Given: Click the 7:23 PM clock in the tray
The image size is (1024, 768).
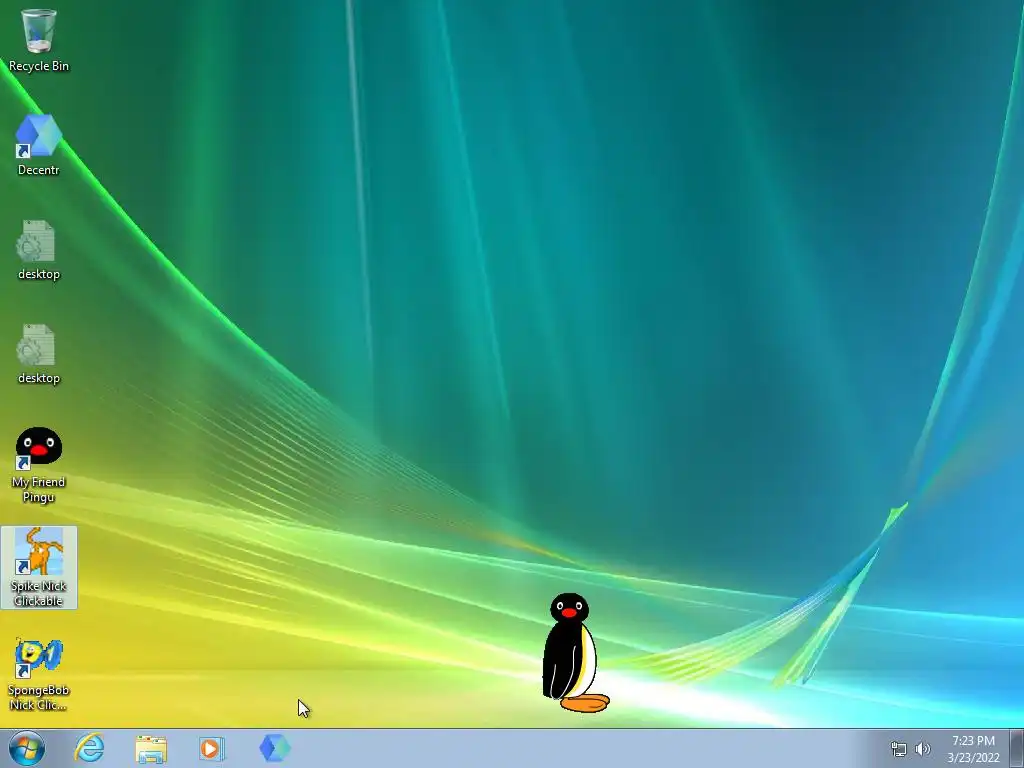Looking at the screenshot, I should pyautogui.click(x=973, y=749).
